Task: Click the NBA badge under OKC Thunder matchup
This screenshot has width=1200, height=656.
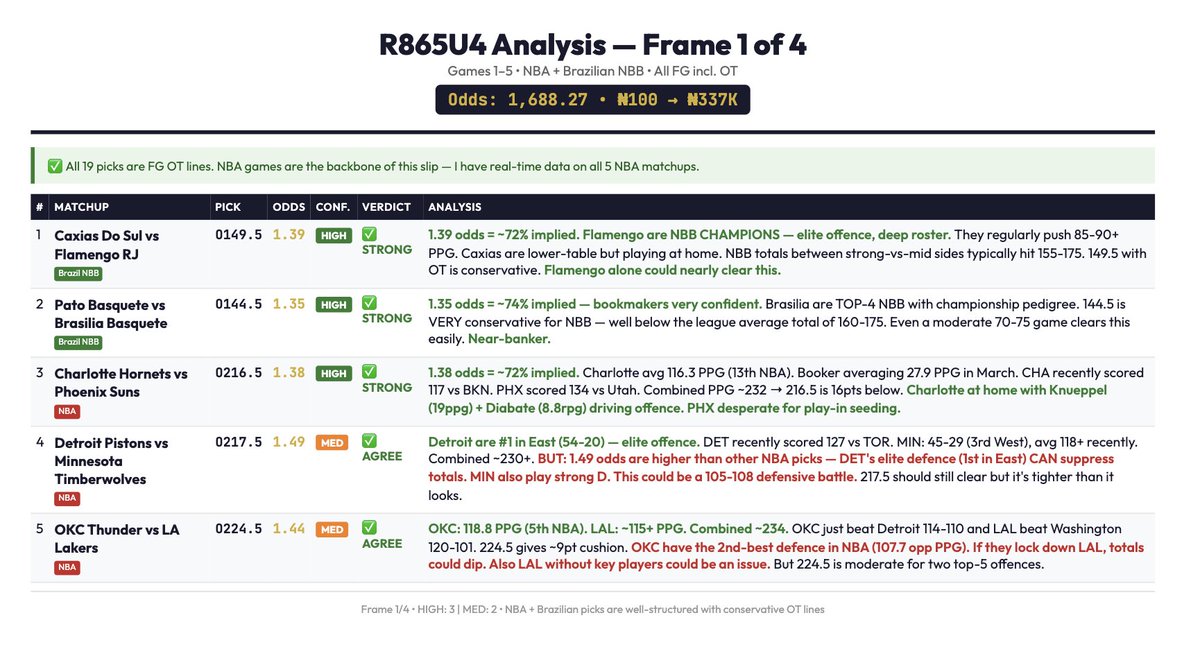Action: click(67, 567)
